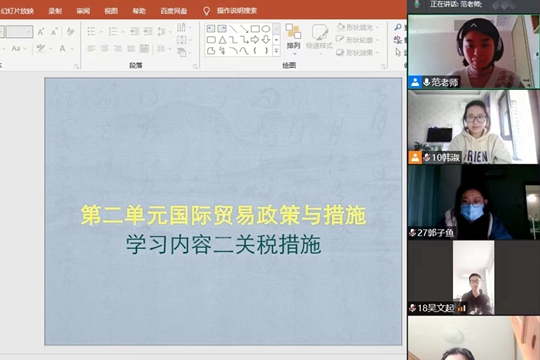This screenshot has width=540, height=360.
Task: Click the muted mic icon beside 27郭子鱼
Action: pyautogui.click(x=413, y=233)
